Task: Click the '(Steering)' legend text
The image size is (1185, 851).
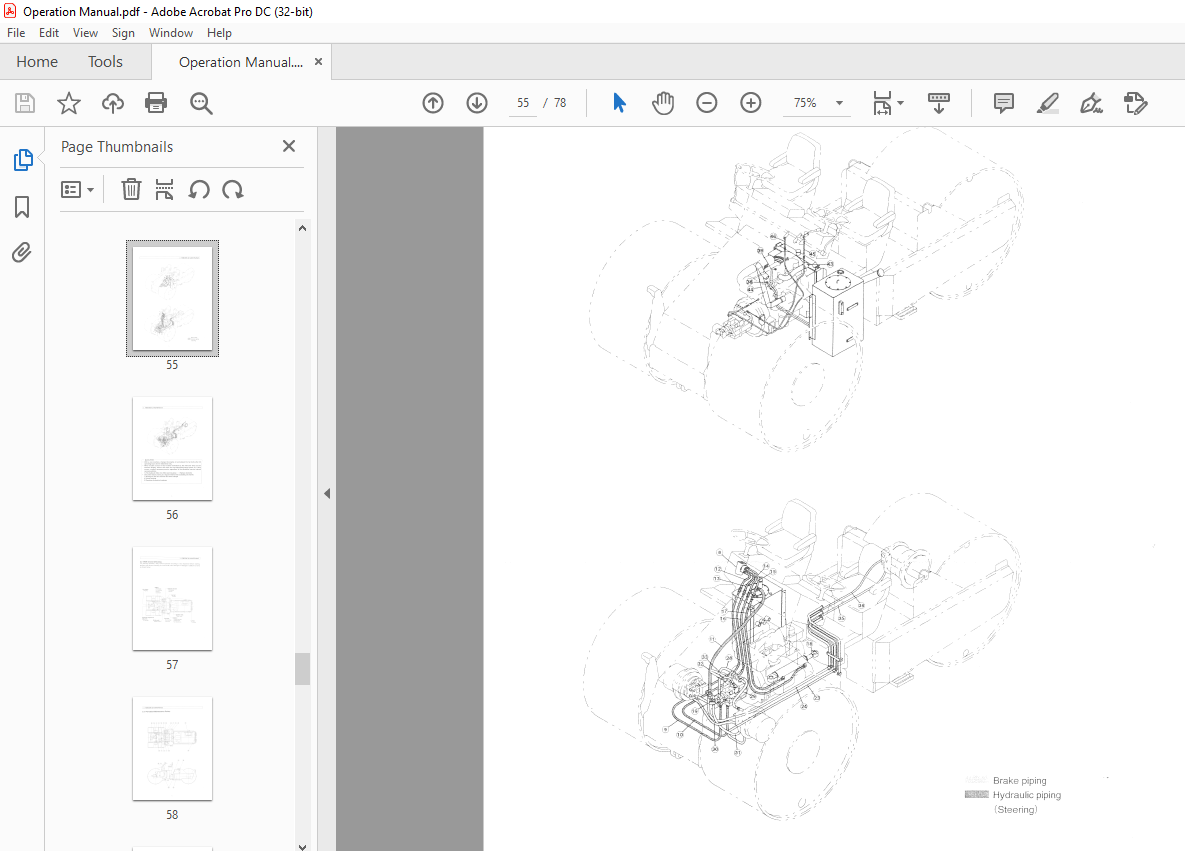Action: (1016, 809)
